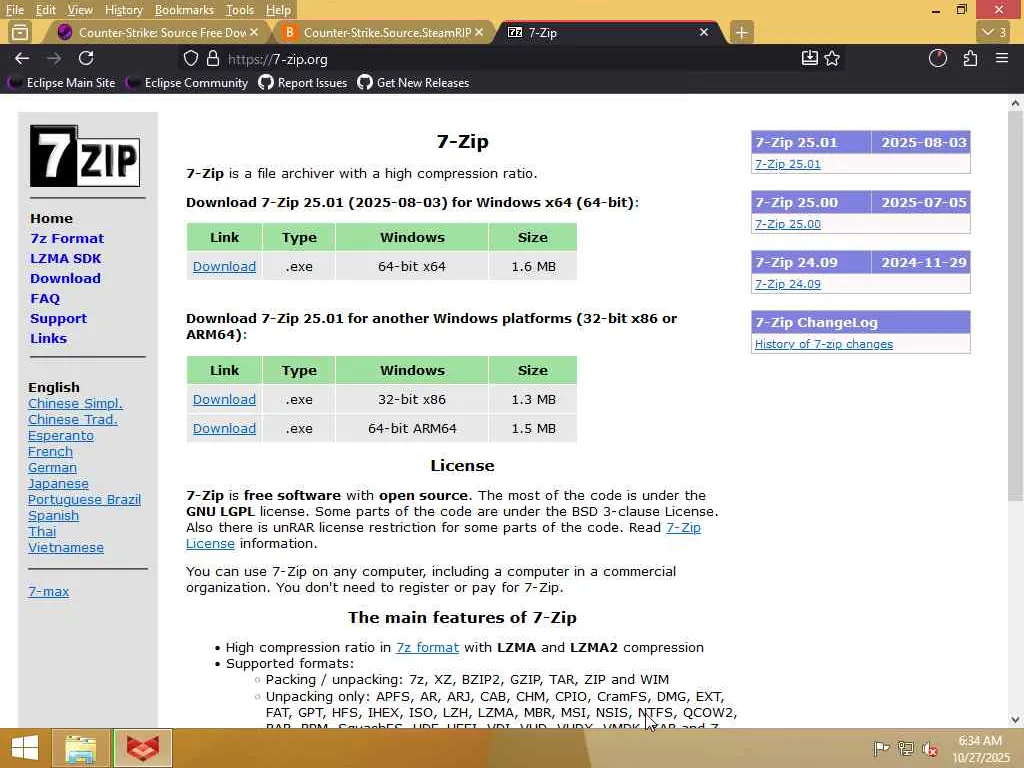Open the 7-max link

48,592
